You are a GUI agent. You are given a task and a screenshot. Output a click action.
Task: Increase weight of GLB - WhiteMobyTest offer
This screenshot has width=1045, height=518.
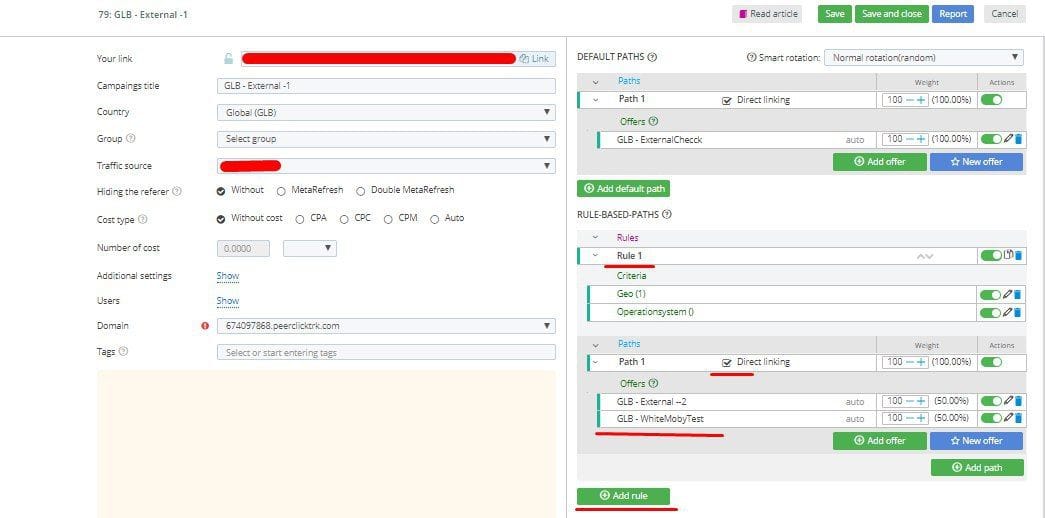click(921, 418)
